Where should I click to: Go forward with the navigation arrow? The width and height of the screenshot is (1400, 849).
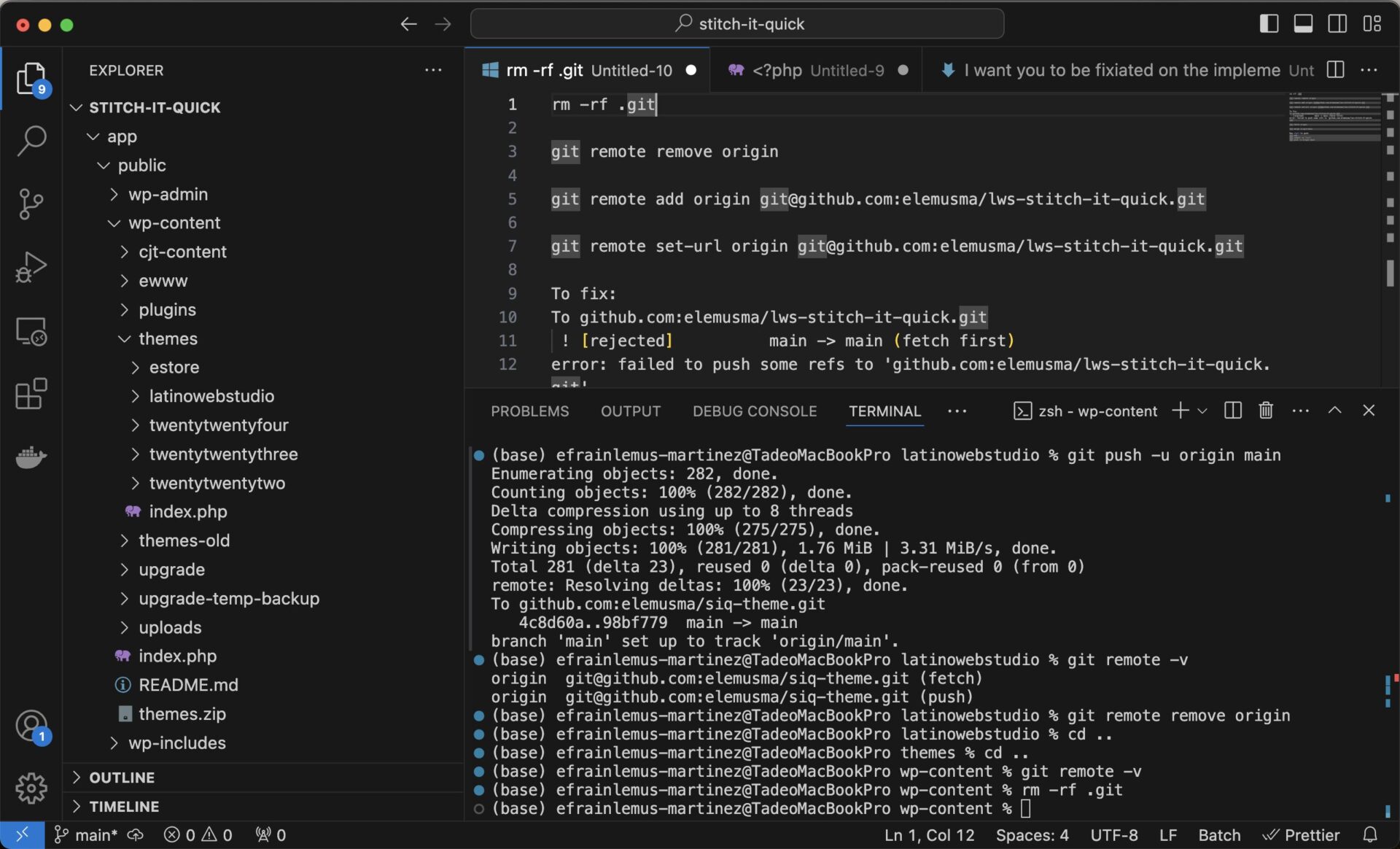[443, 24]
